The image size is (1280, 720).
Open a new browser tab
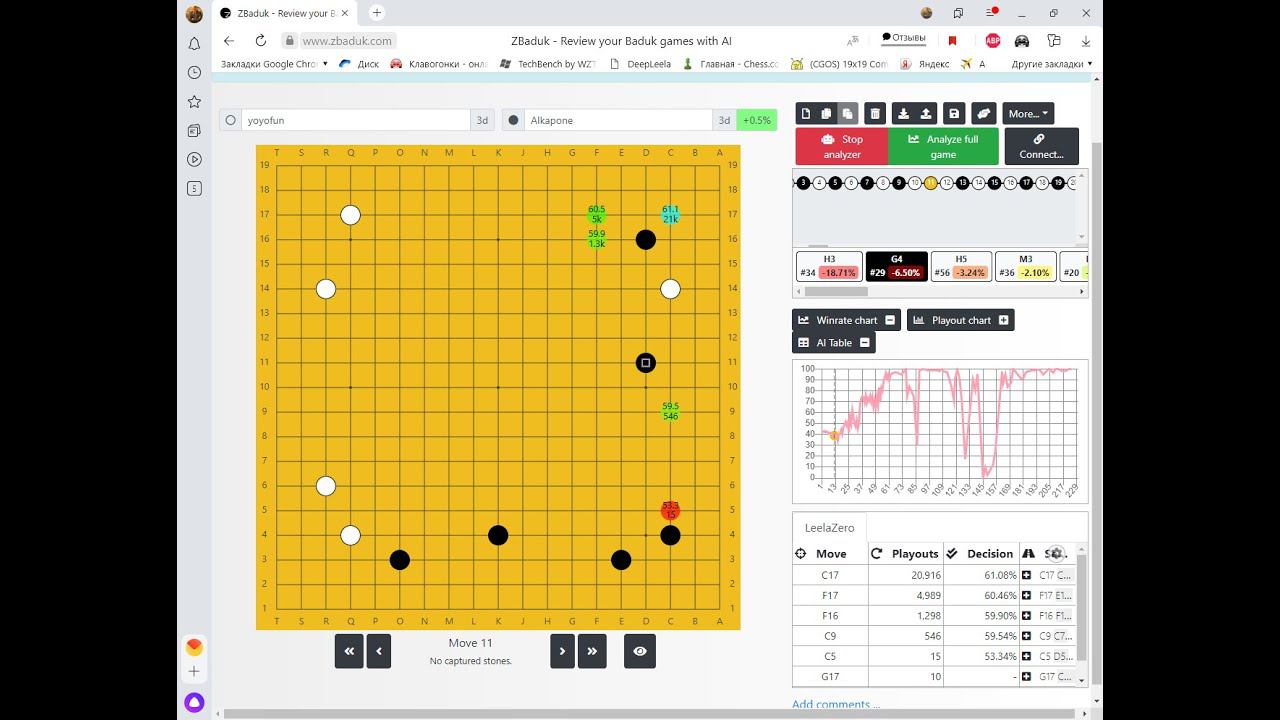click(377, 13)
